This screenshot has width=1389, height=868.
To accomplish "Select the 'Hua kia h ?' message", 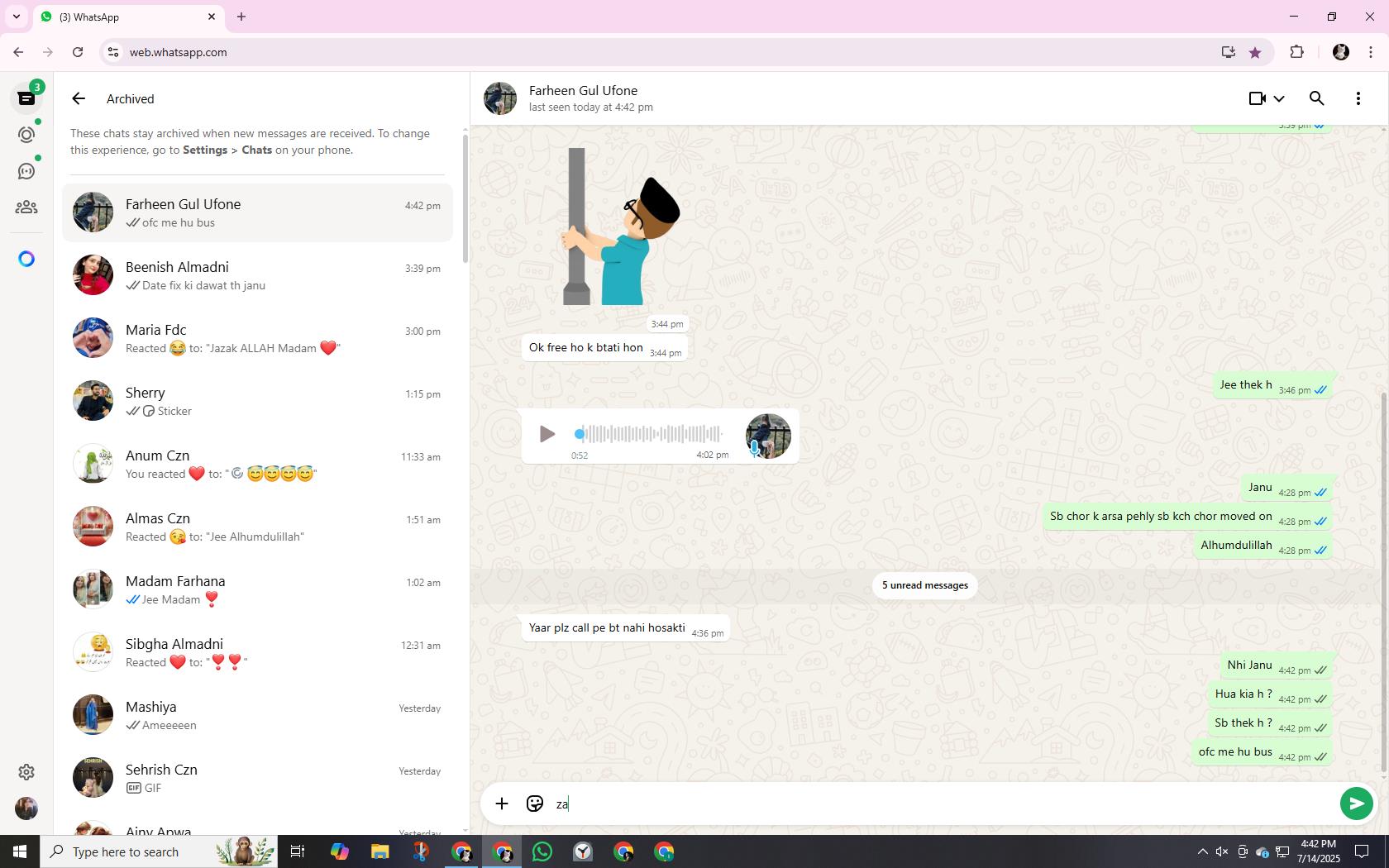I will (x=1270, y=694).
